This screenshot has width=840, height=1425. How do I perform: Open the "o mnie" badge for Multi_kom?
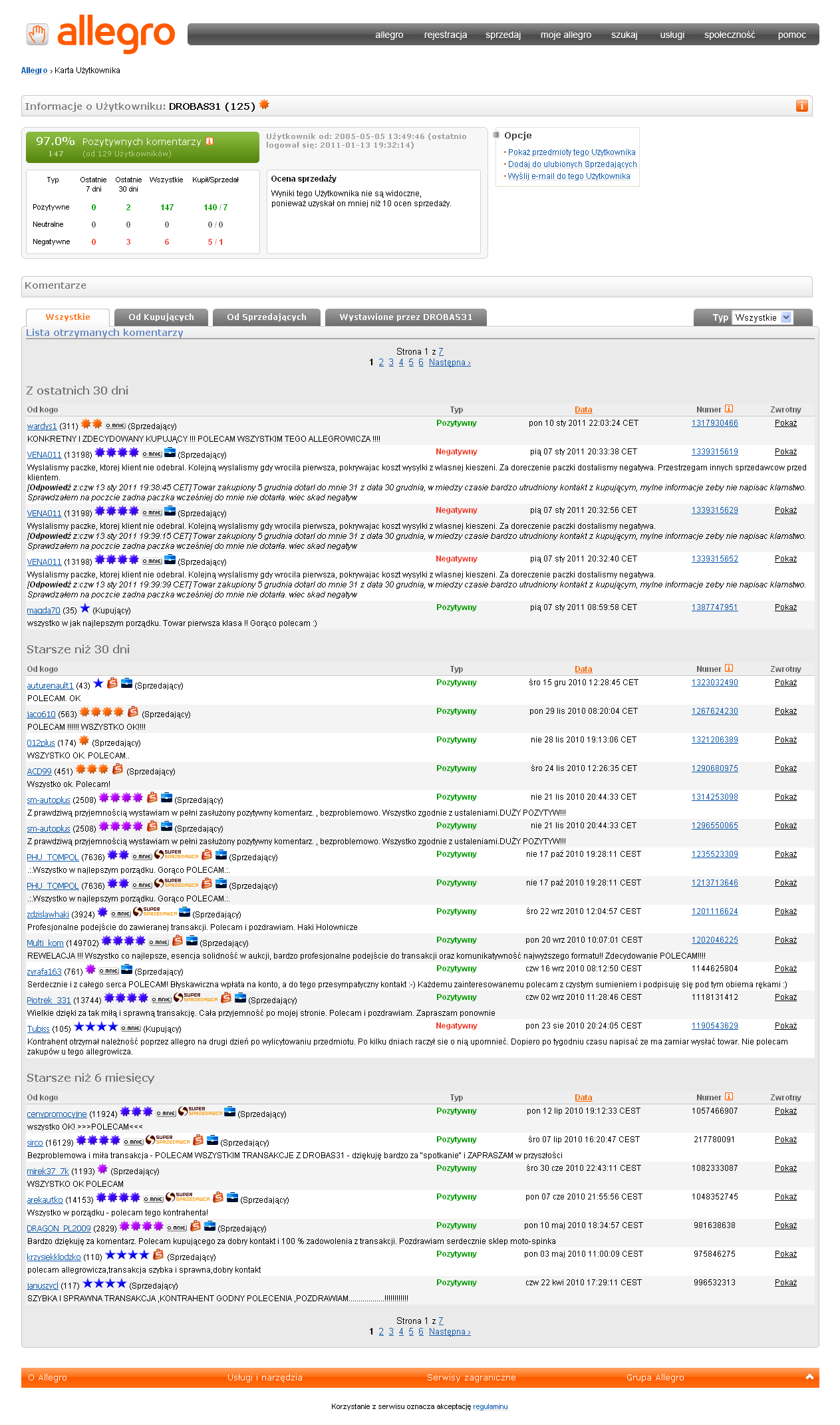[x=158, y=942]
